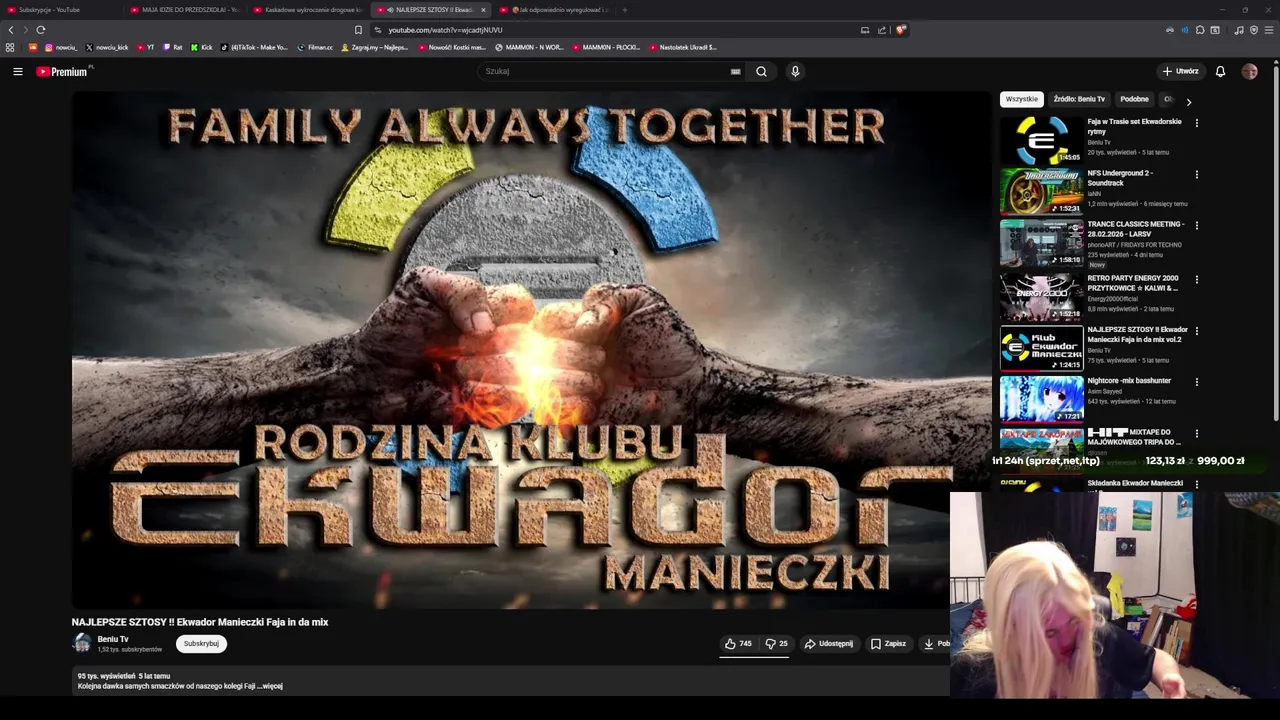This screenshot has width=1280, height=720.
Task: Click the address bar URL
Action: [445, 30]
